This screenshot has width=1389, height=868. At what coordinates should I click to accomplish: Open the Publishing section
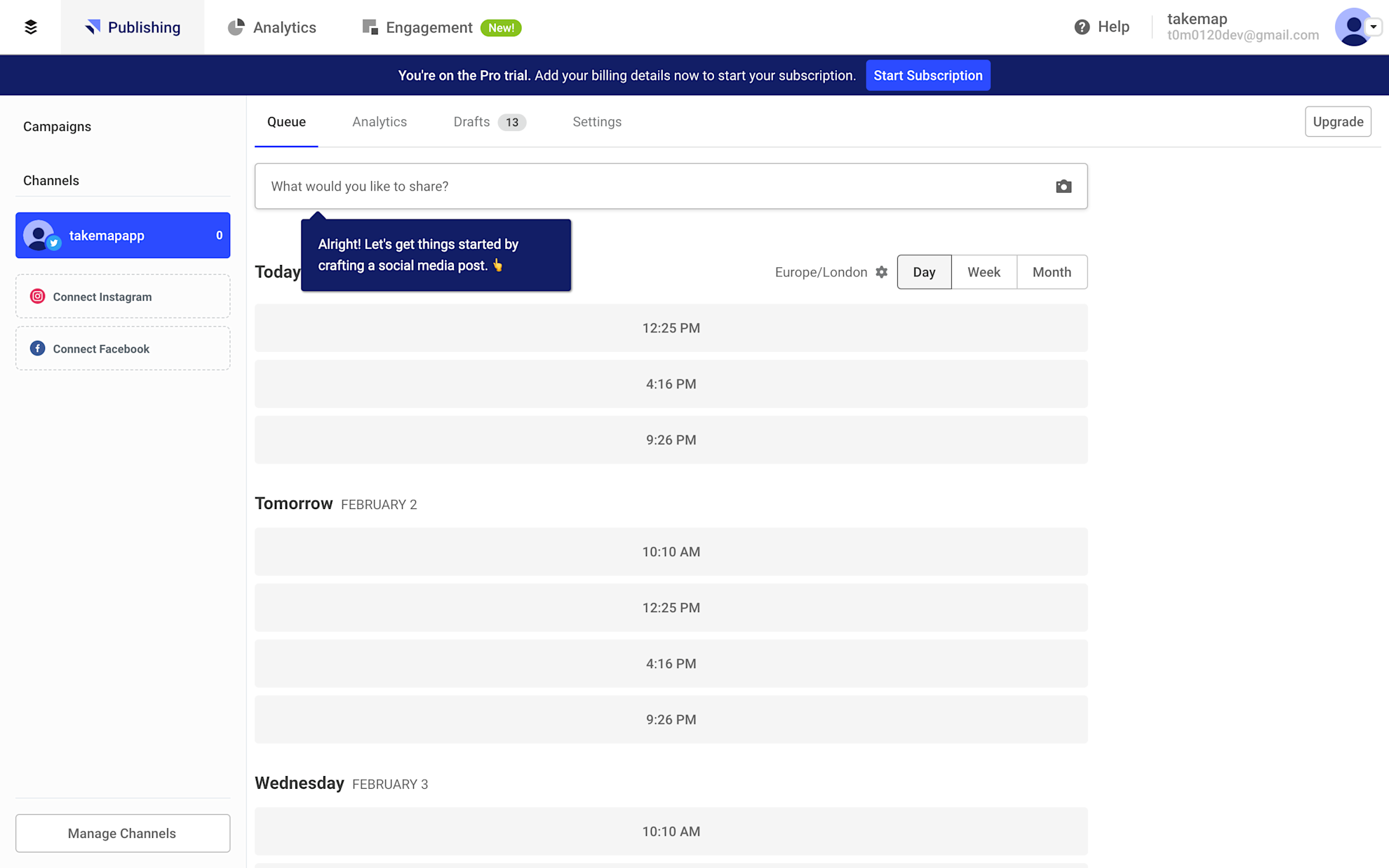pos(133,27)
